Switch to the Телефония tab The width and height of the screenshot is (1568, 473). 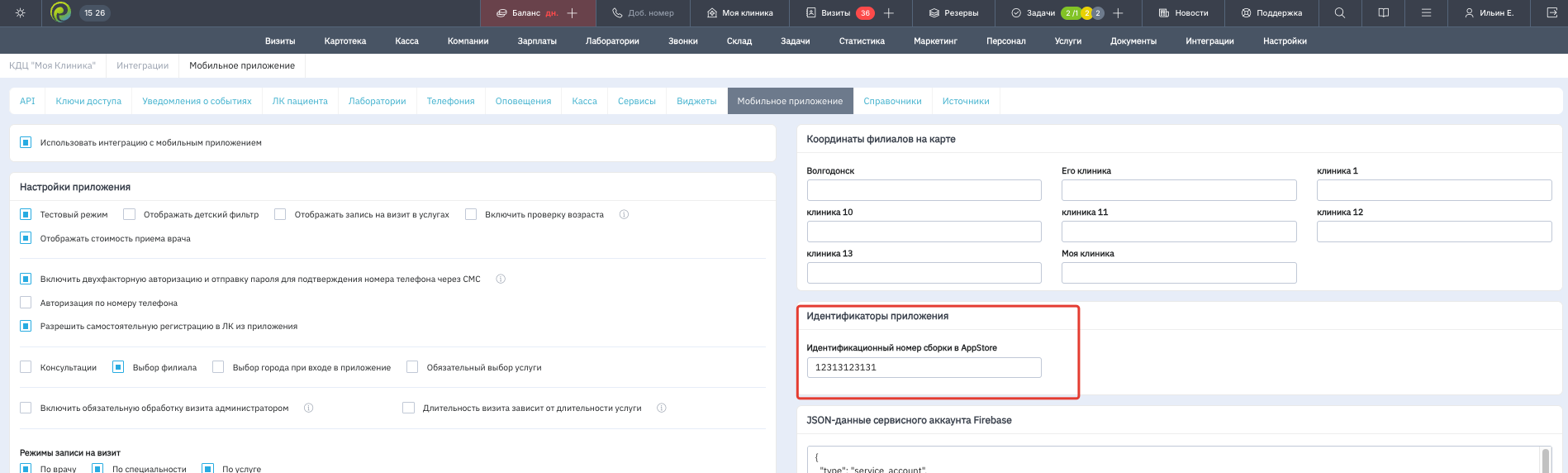click(450, 101)
